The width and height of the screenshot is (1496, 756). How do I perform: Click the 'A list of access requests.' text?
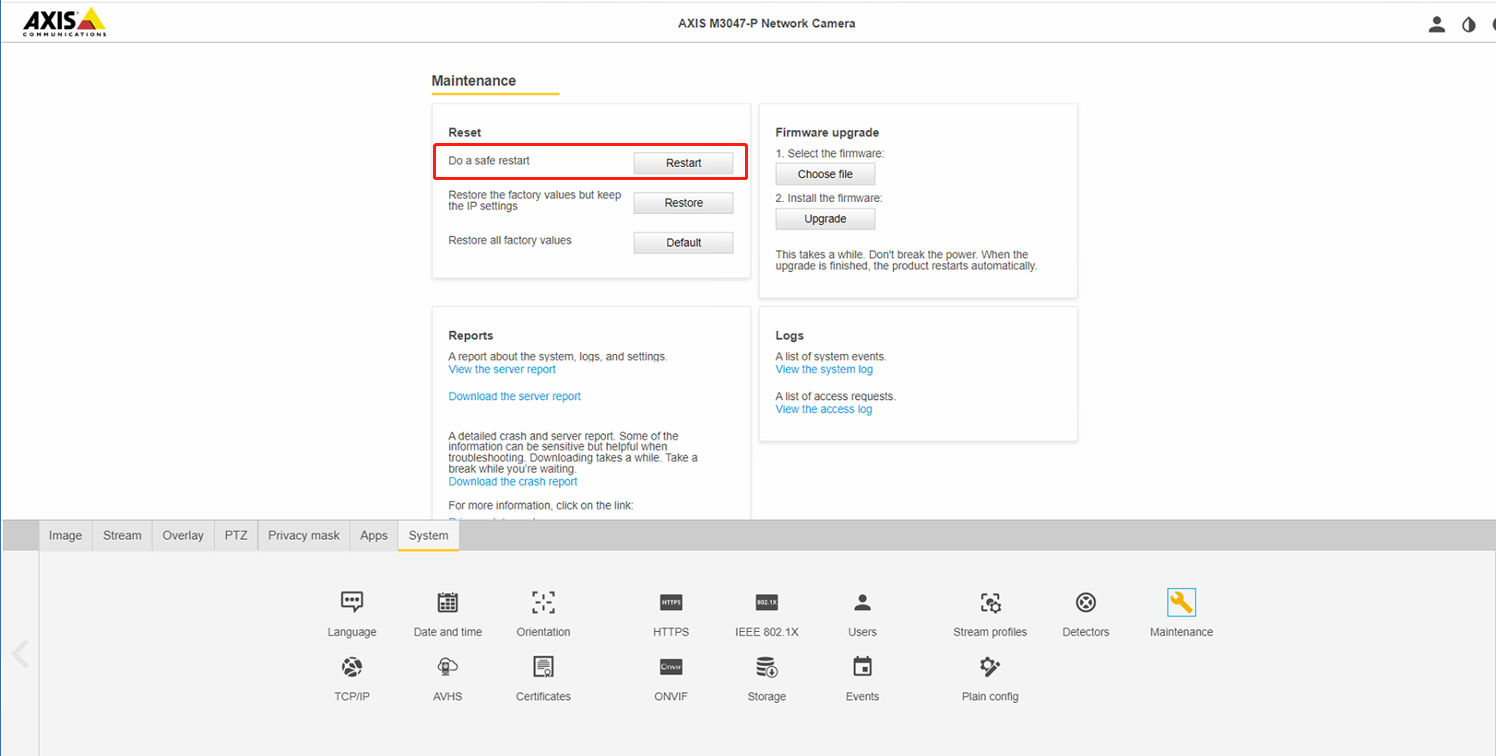click(x=835, y=397)
